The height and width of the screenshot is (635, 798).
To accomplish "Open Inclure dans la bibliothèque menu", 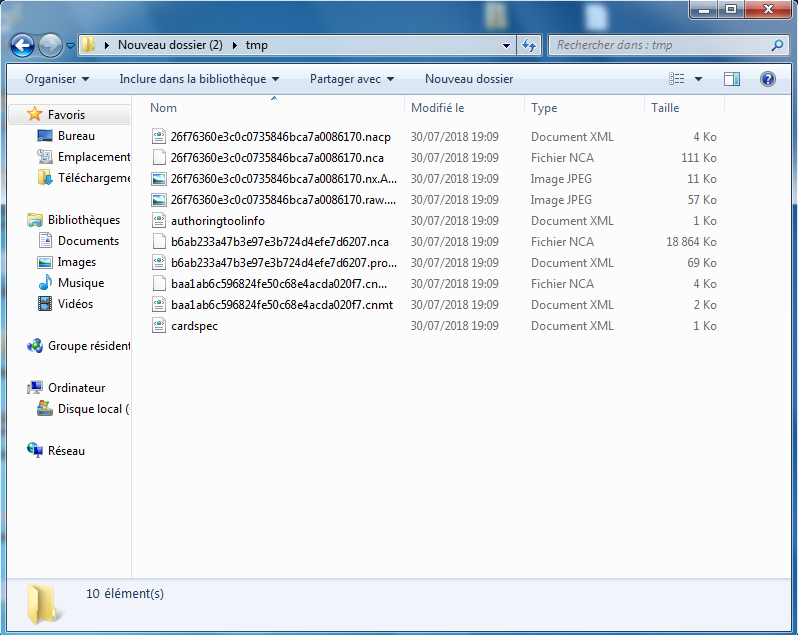I will (198, 79).
